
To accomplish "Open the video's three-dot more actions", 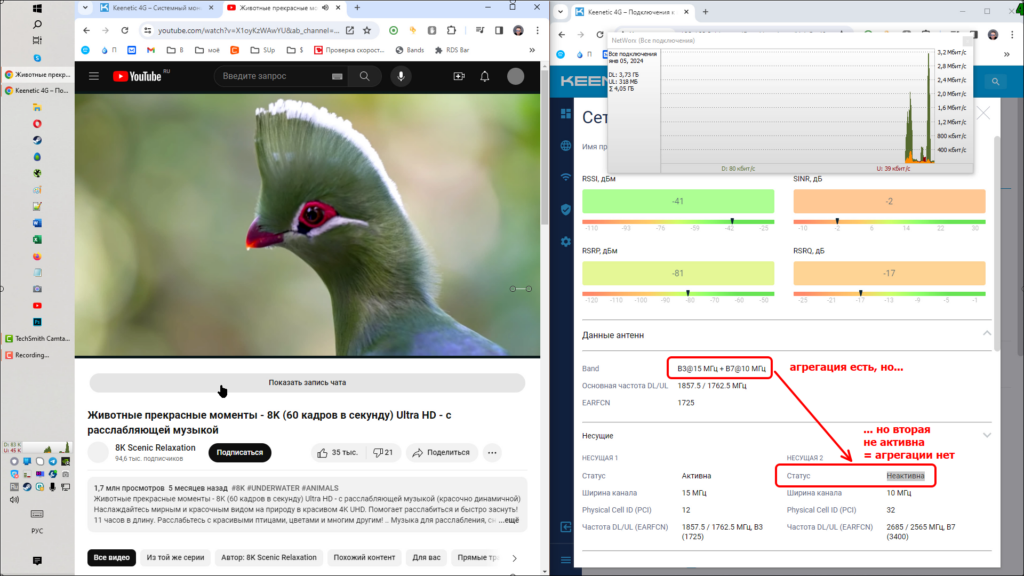I will (x=492, y=453).
